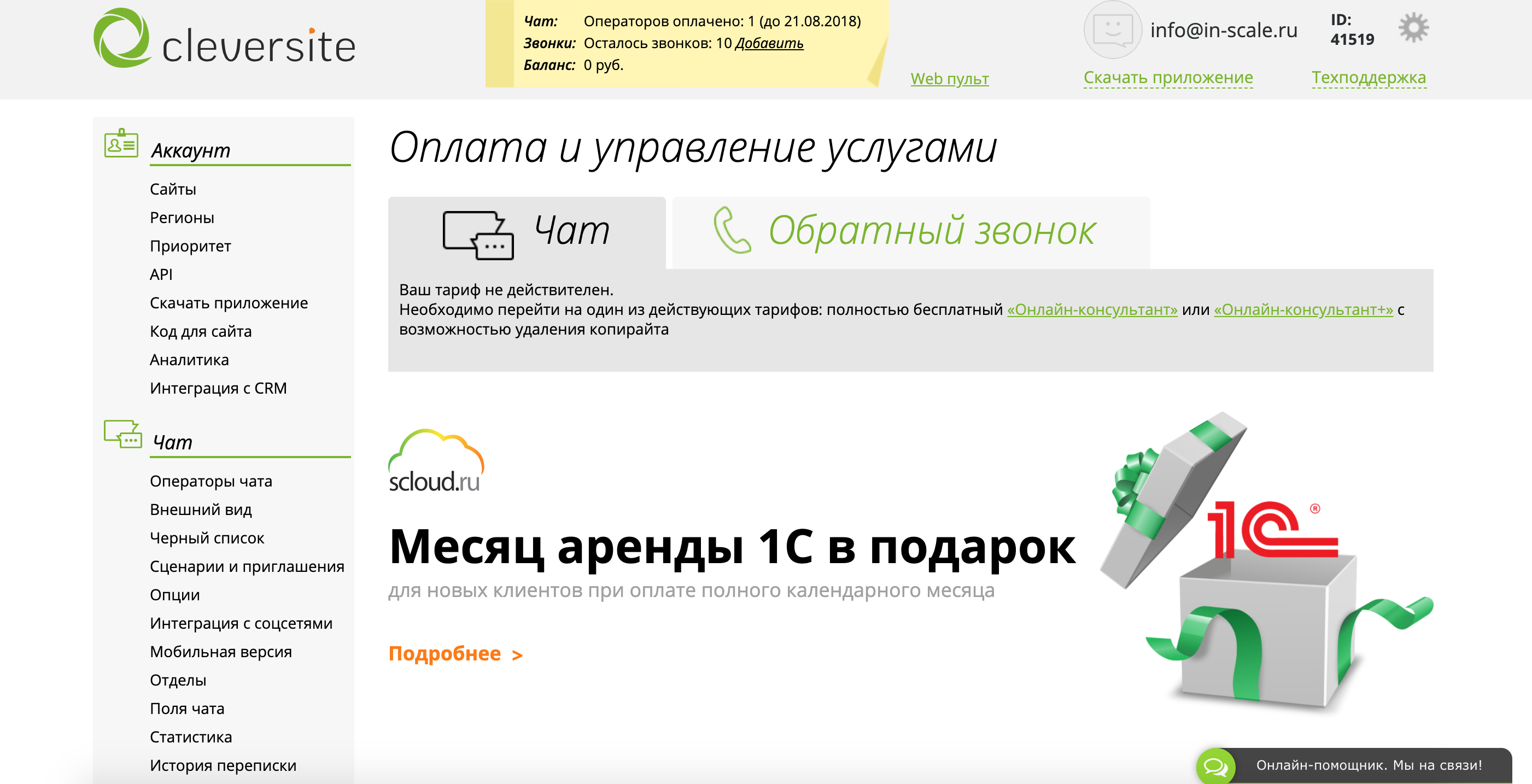This screenshot has width=1532, height=784.
Task: Click the phone handset icon in callback tab
Action: pyautogui.click(x=732, y=230)
